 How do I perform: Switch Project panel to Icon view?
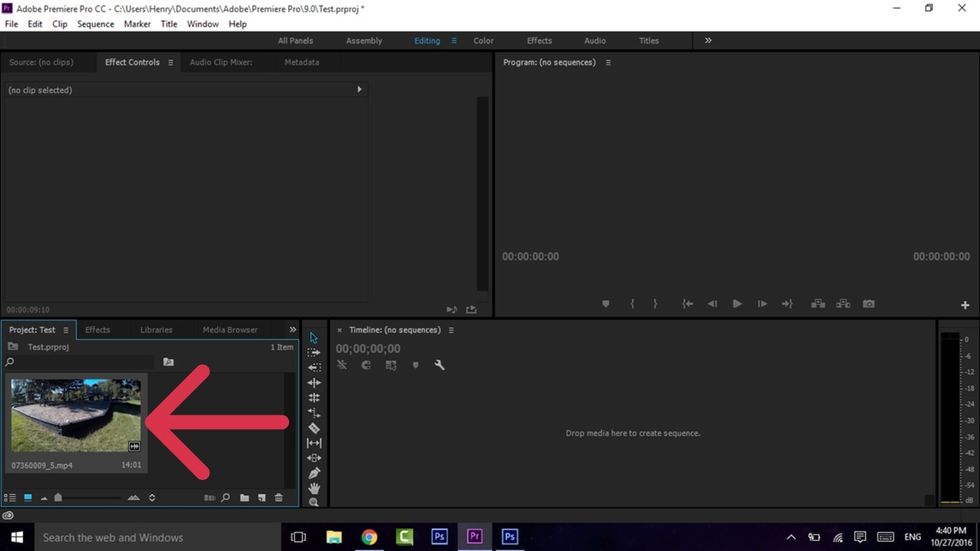coord(28,498)
